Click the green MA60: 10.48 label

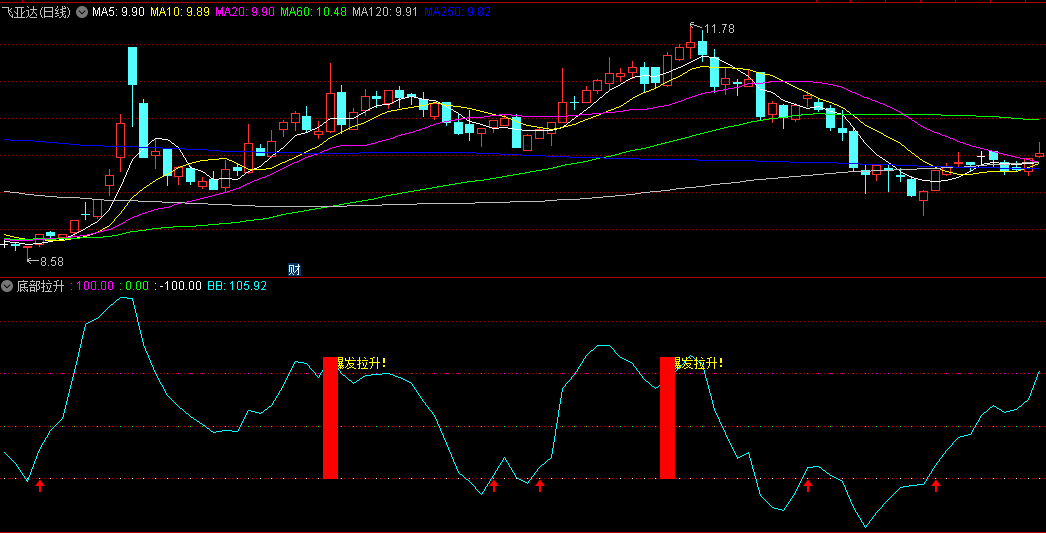click(x=314, y=12)
